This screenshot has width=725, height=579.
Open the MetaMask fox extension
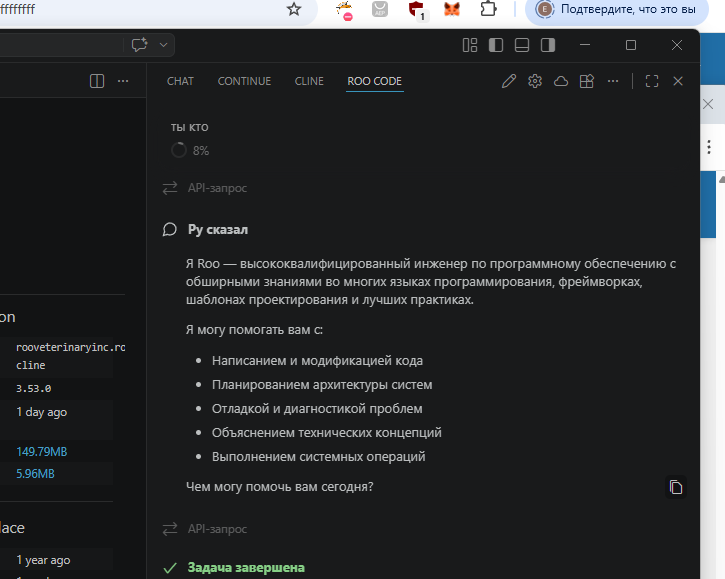pyautogui.click(x=452, y=9)
